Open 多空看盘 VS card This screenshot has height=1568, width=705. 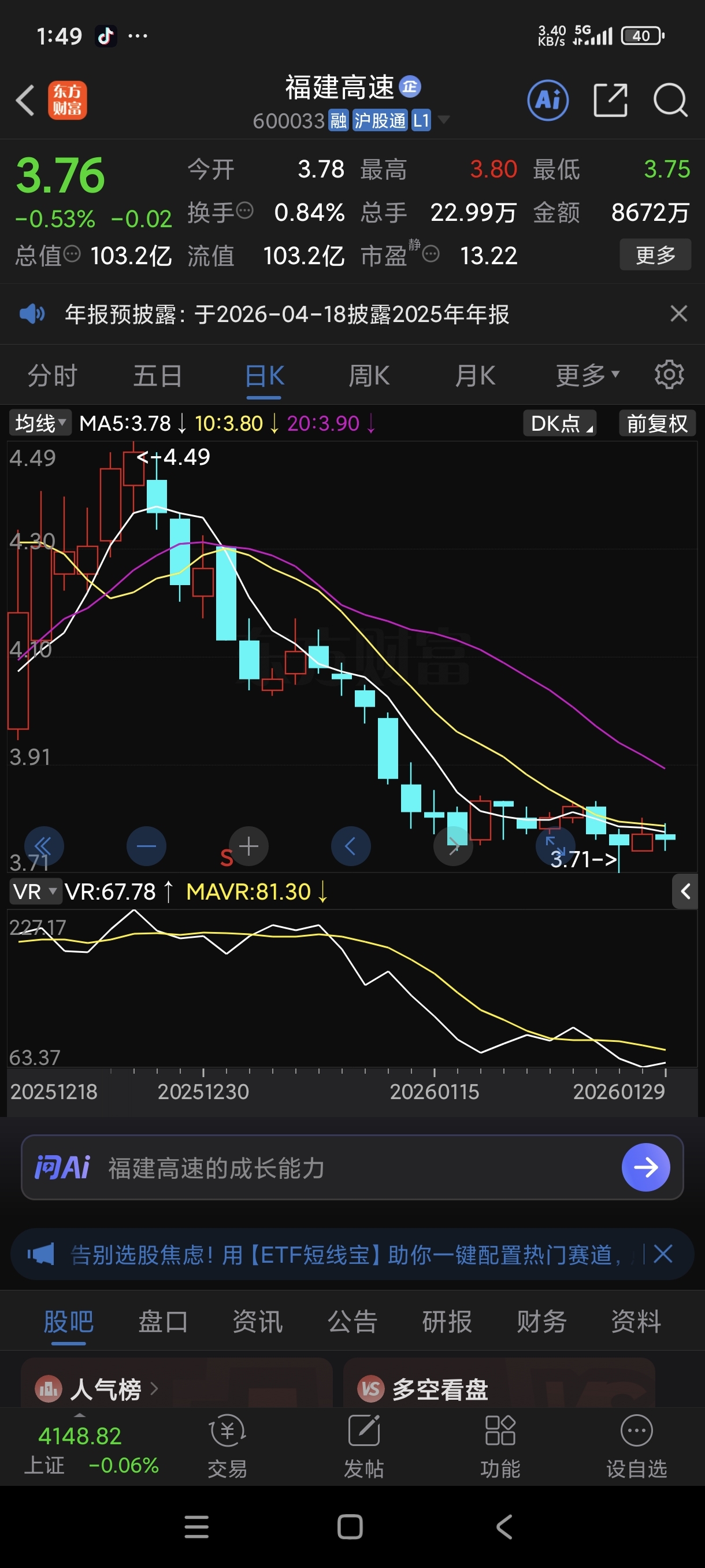[x=499, y=1382]
